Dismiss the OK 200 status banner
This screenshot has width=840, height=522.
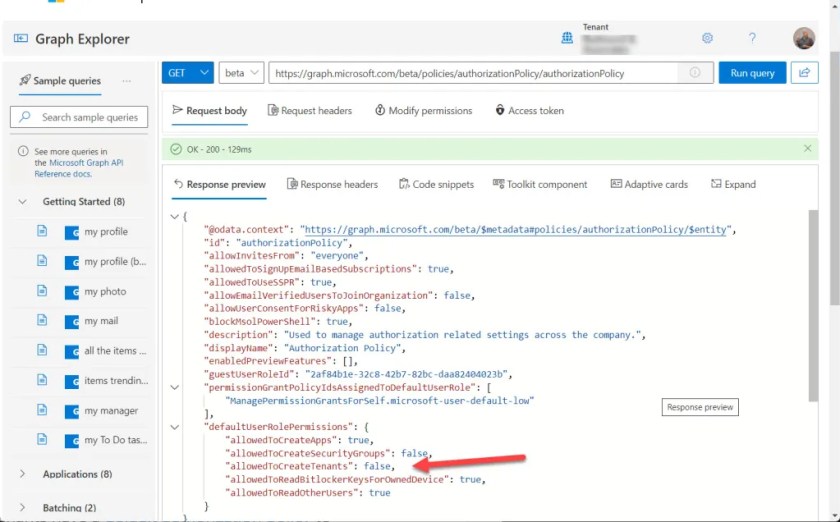point(807,148)
